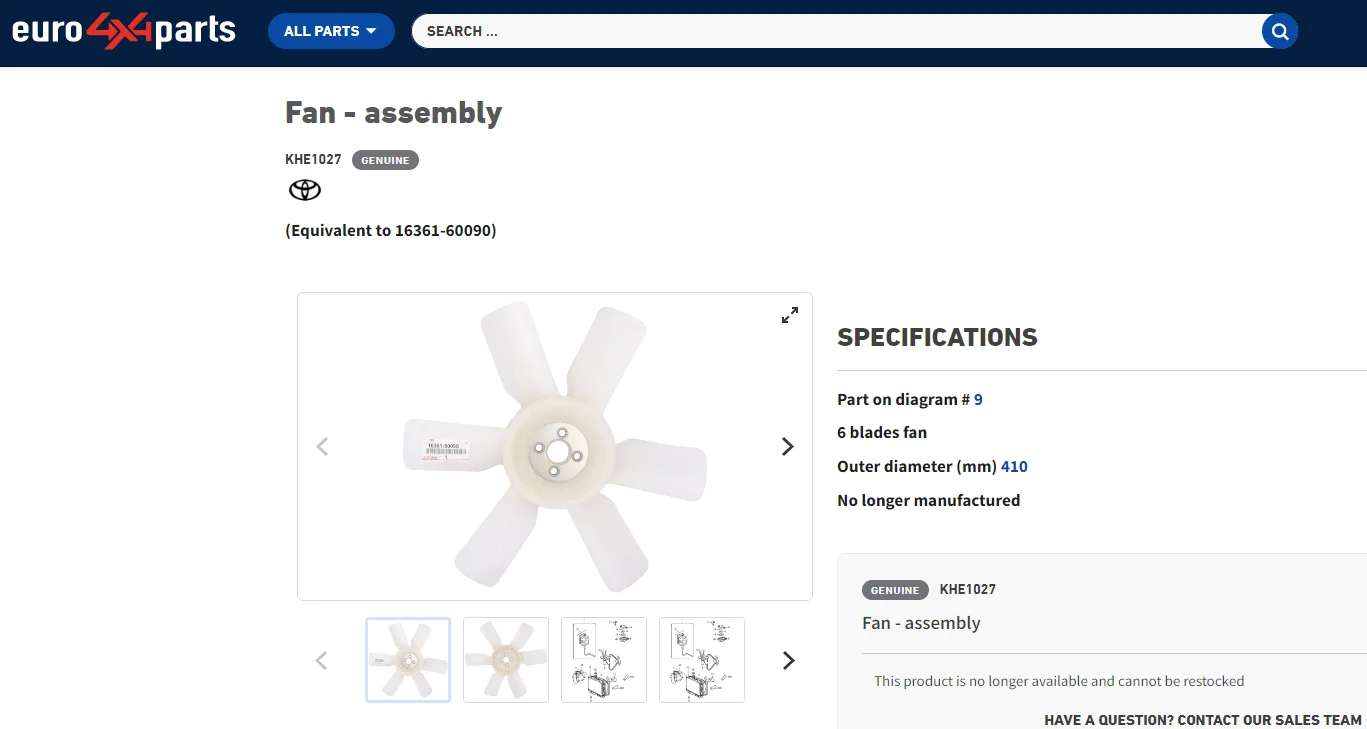Screen dimensions: 1367x729
Task: Select the second fan thumbnail
Action: [506, 660]
